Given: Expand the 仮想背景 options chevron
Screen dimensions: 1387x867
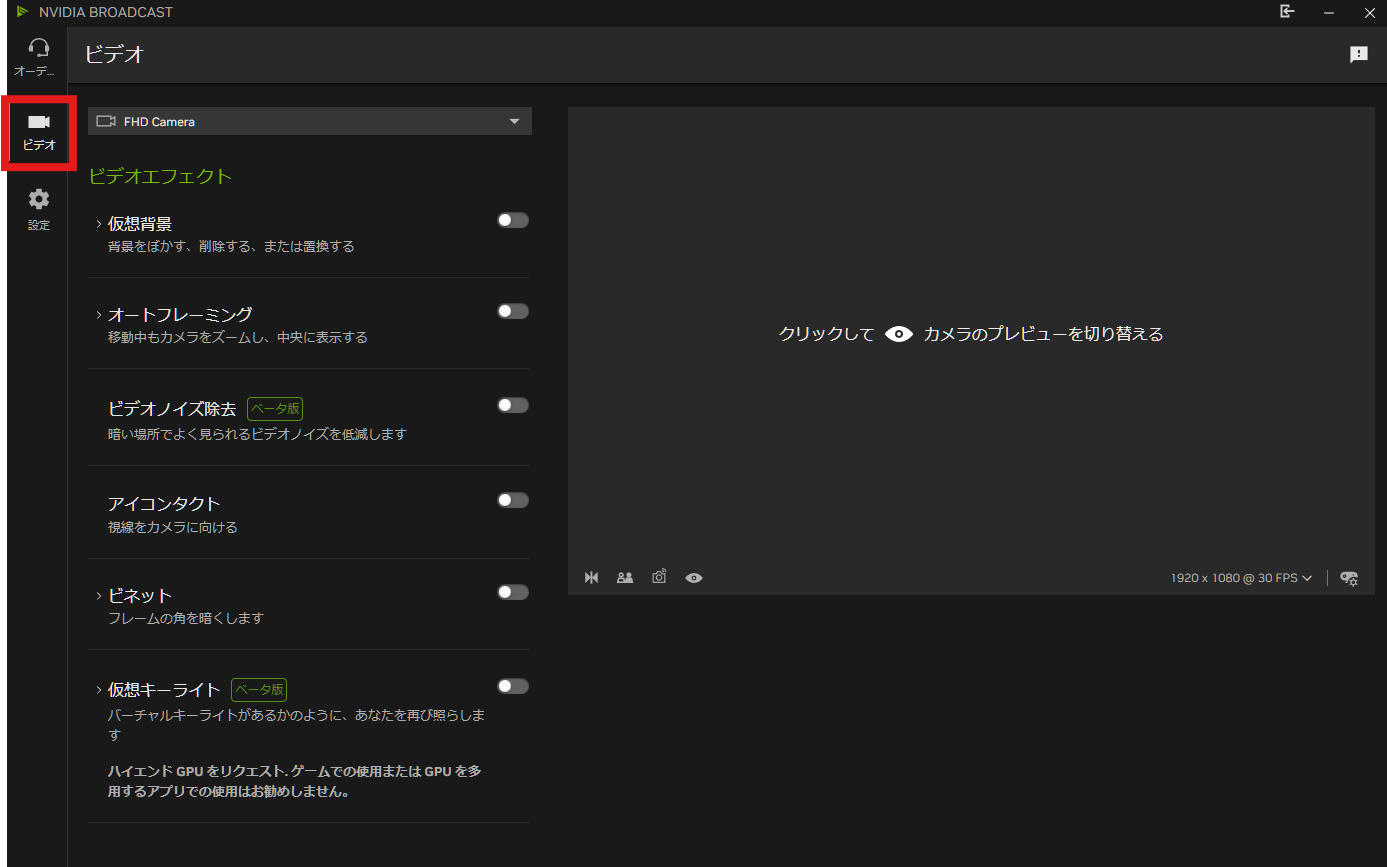Looking at the screenshot, I should click(x=98, y=224).
